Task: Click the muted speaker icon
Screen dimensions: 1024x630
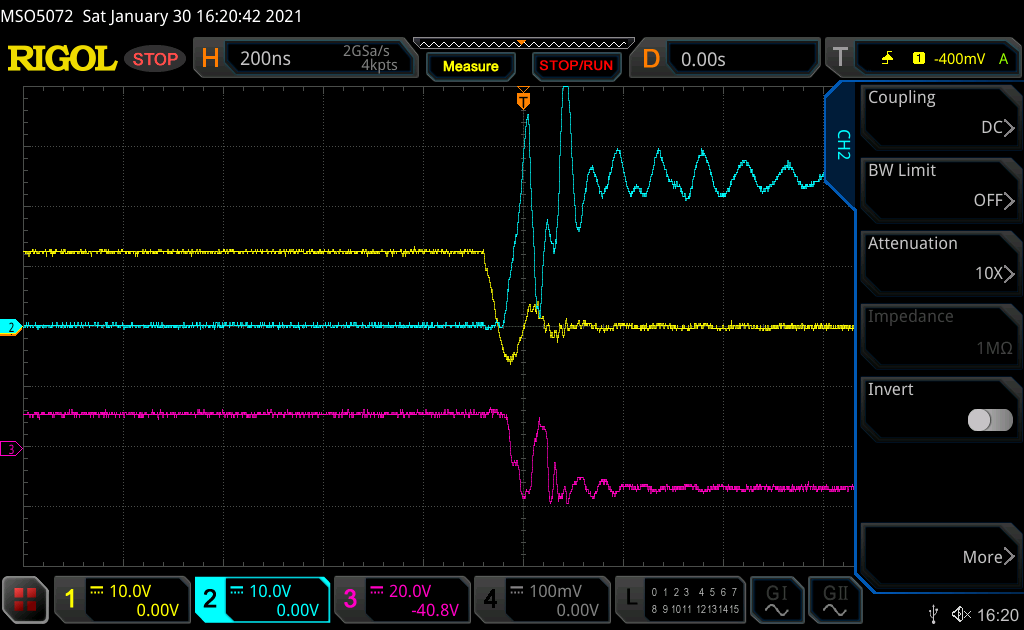Action: [x=961, y=614]
